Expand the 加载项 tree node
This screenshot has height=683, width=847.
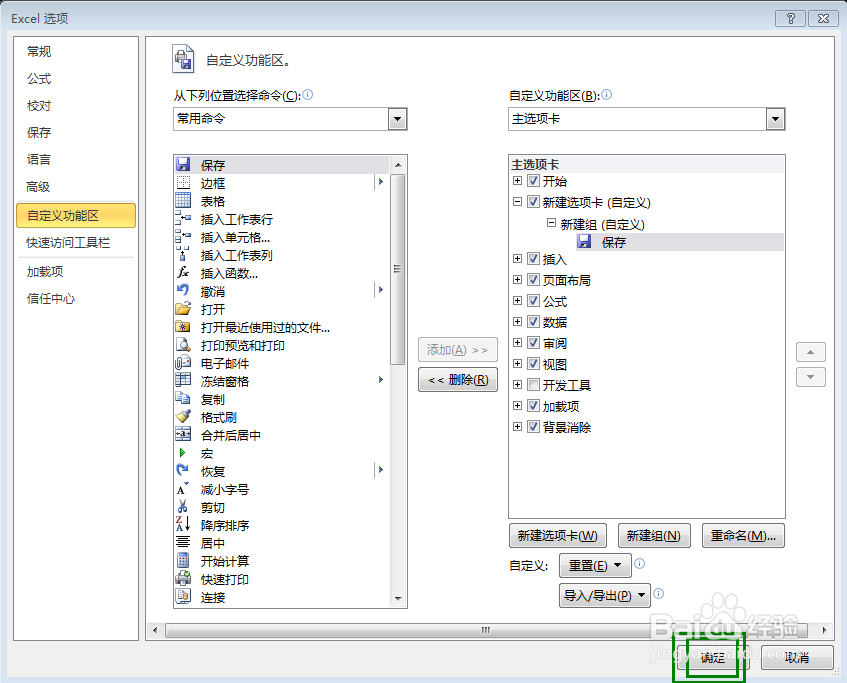517,406
